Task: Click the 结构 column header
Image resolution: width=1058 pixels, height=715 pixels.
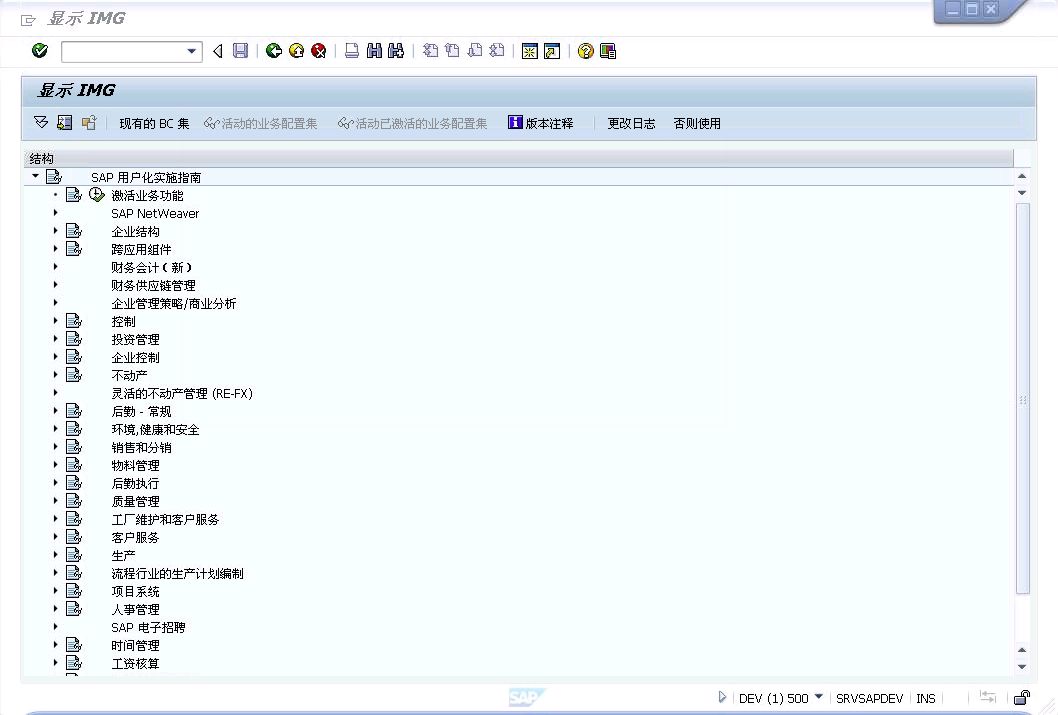Action: tap(518, 159)
